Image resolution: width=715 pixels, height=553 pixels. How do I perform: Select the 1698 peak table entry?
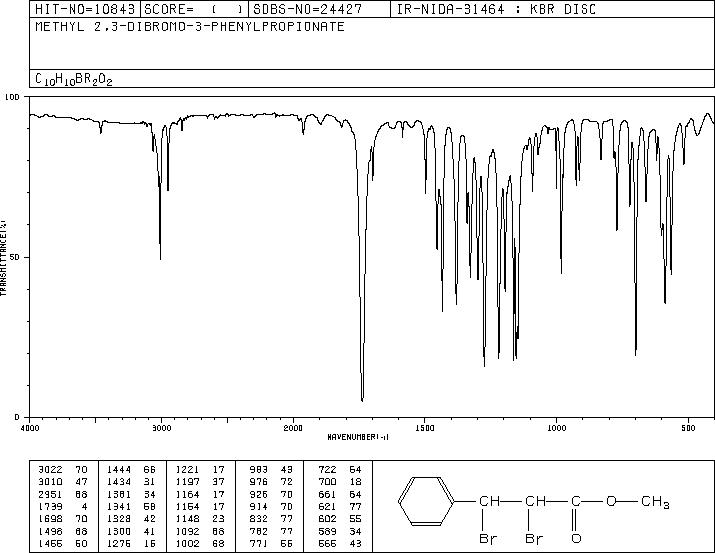(x=63, y=519)
